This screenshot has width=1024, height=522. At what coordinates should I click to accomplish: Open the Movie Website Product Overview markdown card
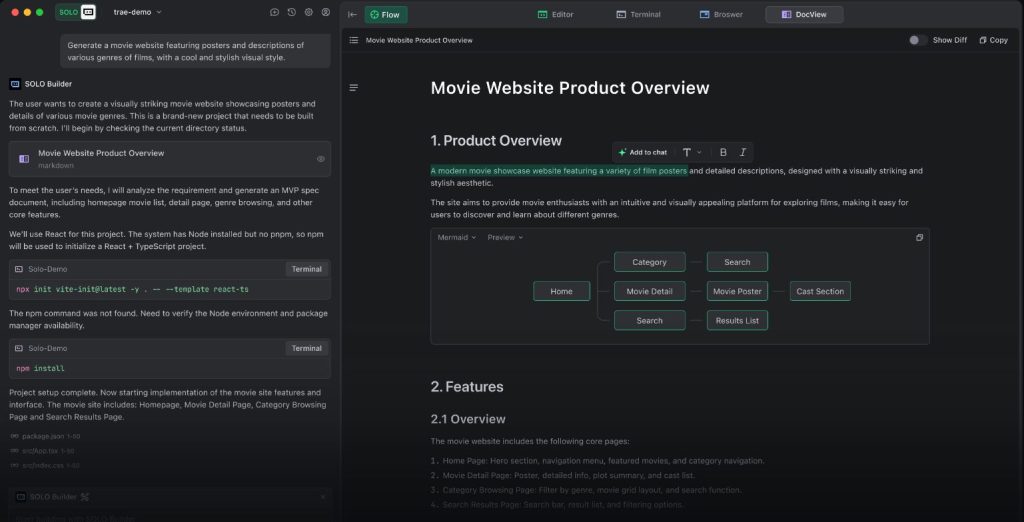point(170,159)
